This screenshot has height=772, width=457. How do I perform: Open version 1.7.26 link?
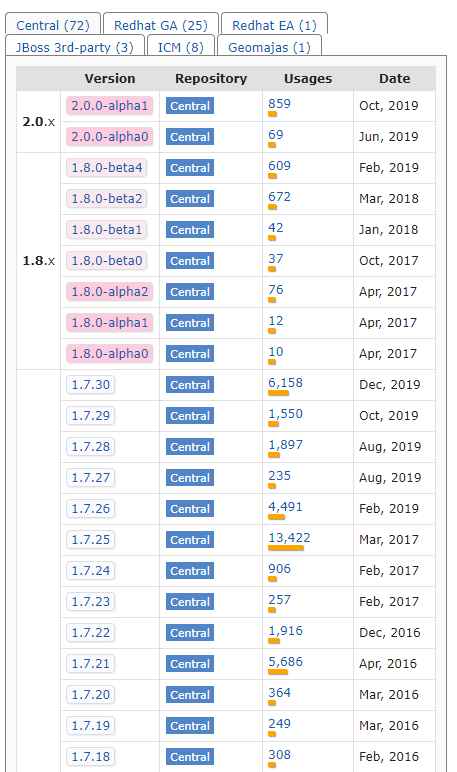pyautogui.click(x=91, y=509)
